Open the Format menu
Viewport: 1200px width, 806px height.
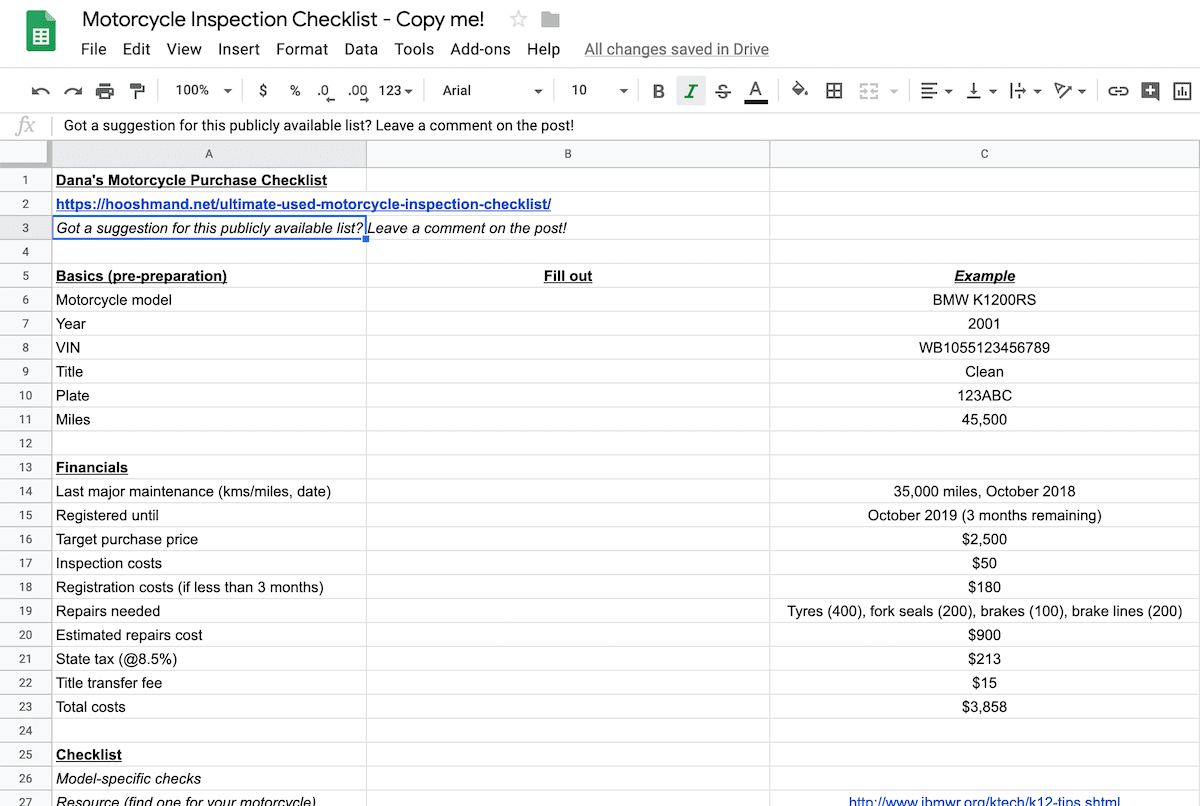[302, 49]
